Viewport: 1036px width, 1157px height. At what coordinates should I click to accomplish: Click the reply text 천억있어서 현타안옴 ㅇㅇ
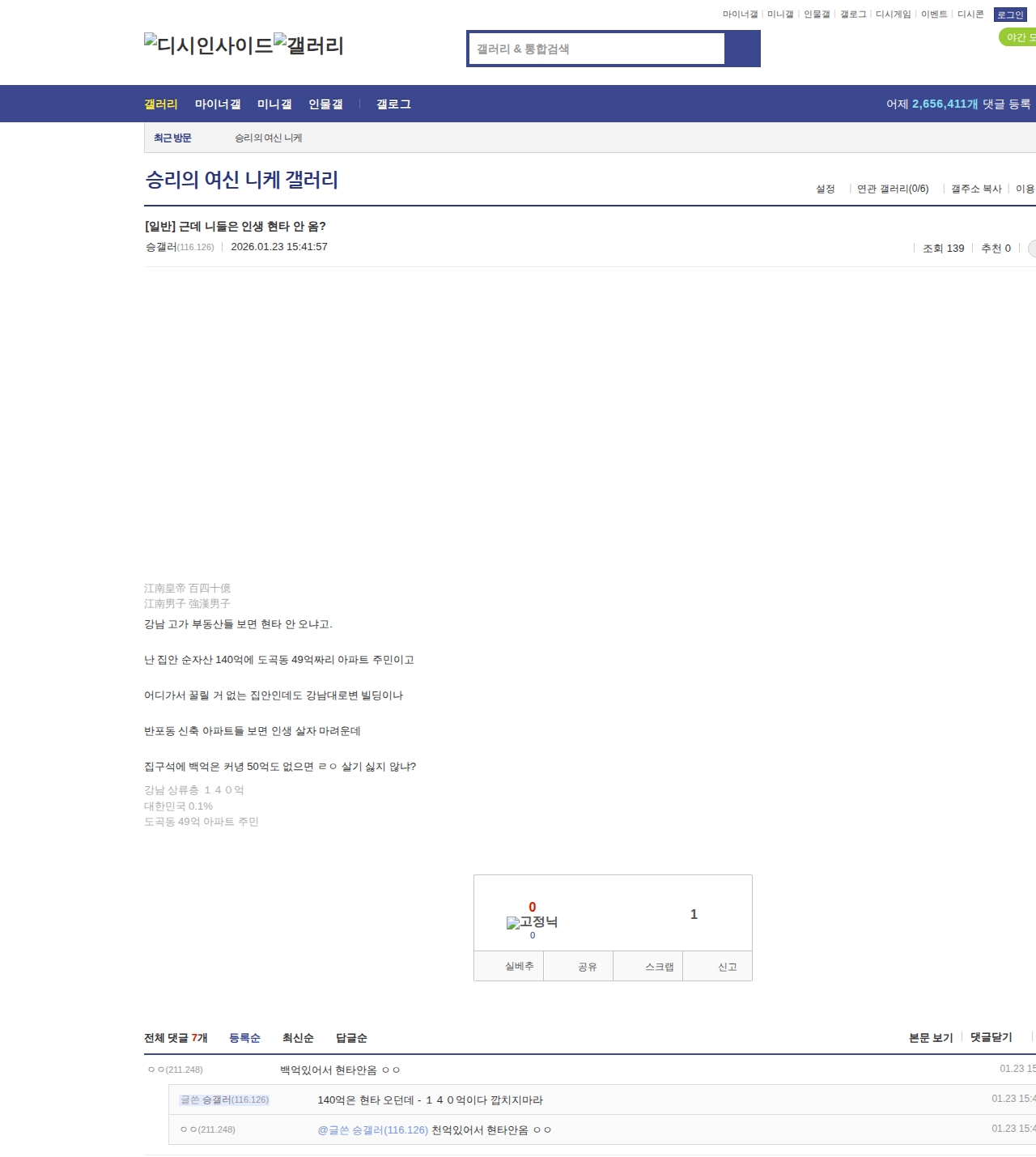[491, 1129]
